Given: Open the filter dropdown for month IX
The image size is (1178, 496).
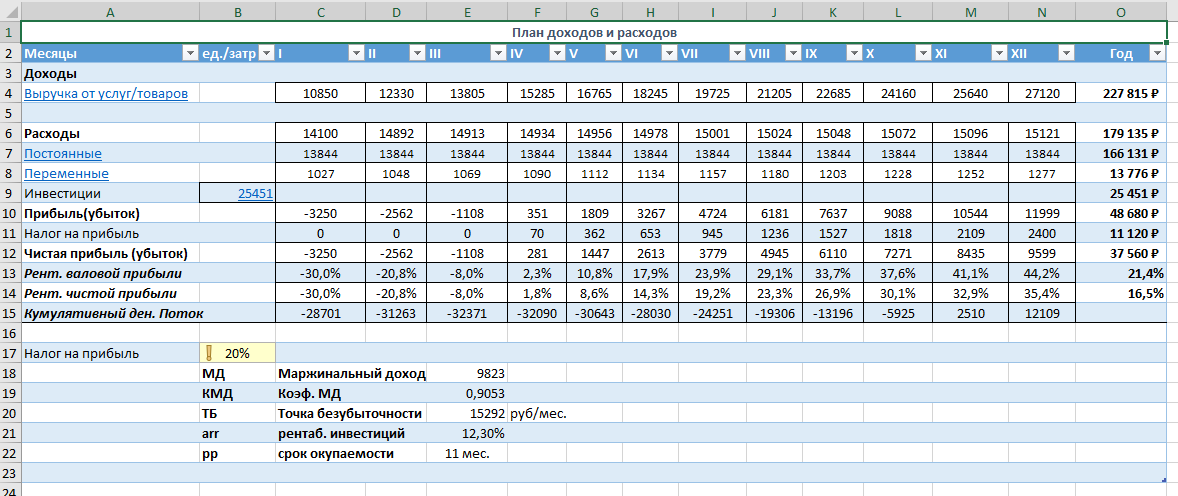Looking at the screenshot, I should coord(853,53).
